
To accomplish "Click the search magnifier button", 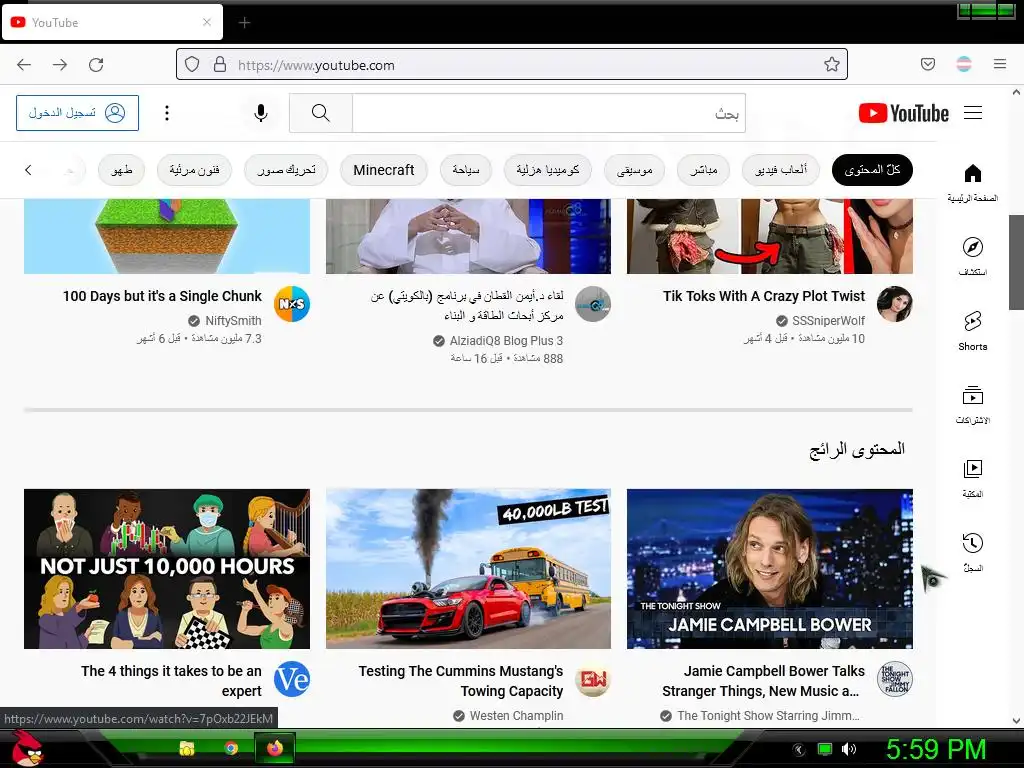I will point(321,113).
